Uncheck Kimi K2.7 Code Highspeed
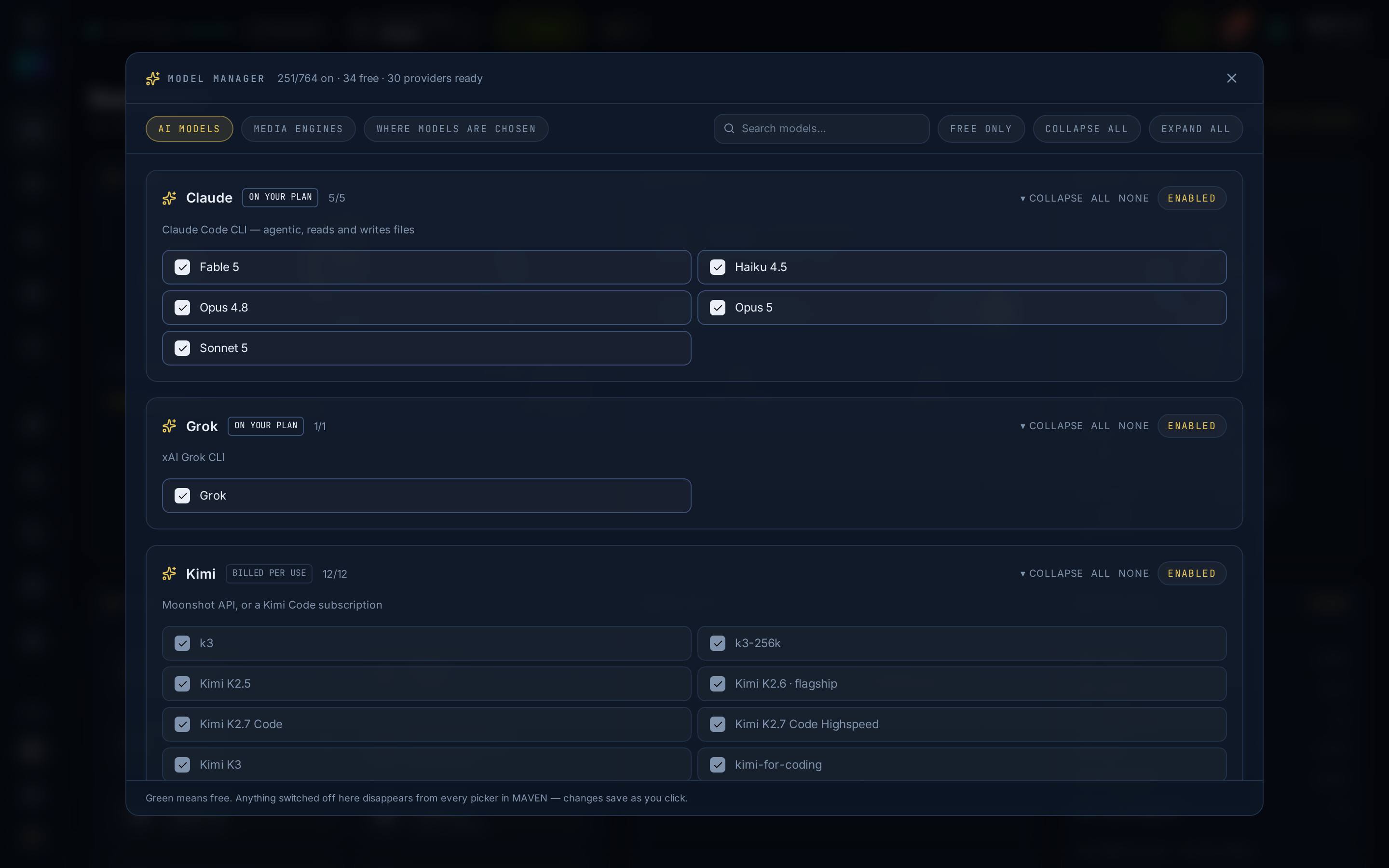 pyautogui.click(x=718, y=724)
